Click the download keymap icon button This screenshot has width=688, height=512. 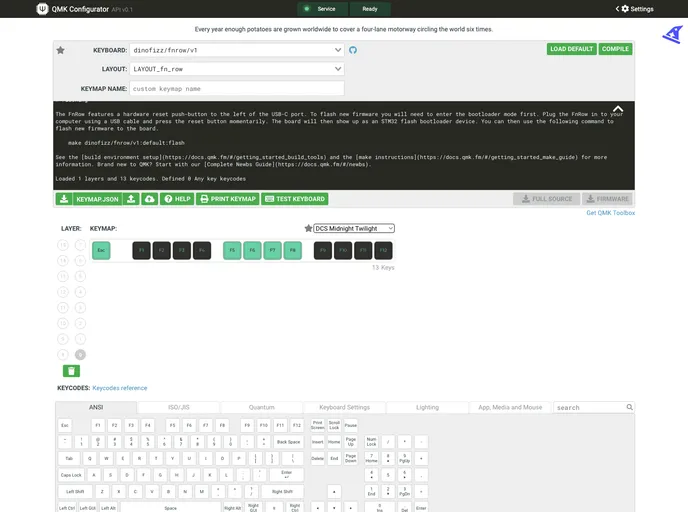(64, 199)
